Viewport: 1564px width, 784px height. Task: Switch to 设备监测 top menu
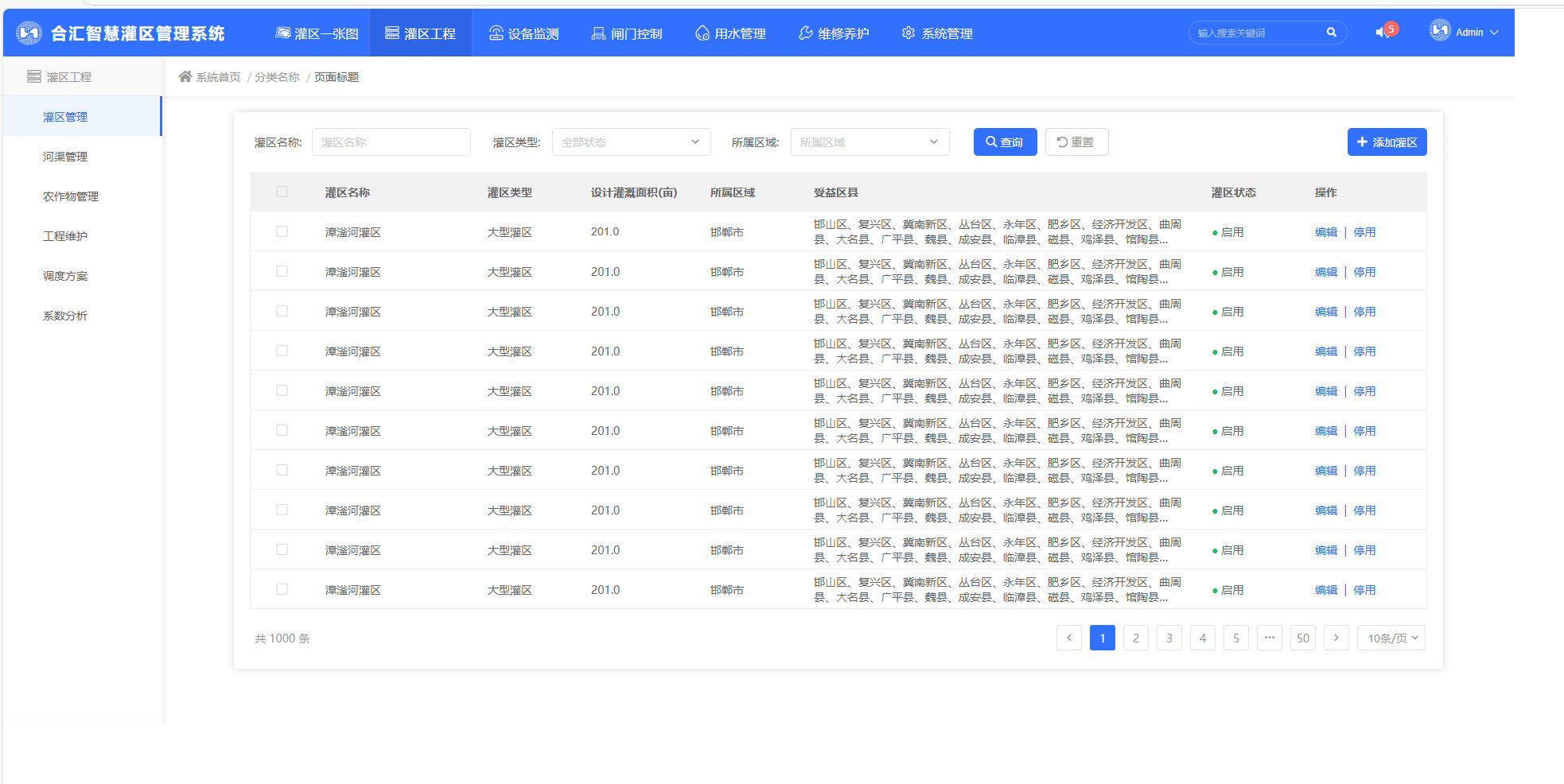pos(523,33)
